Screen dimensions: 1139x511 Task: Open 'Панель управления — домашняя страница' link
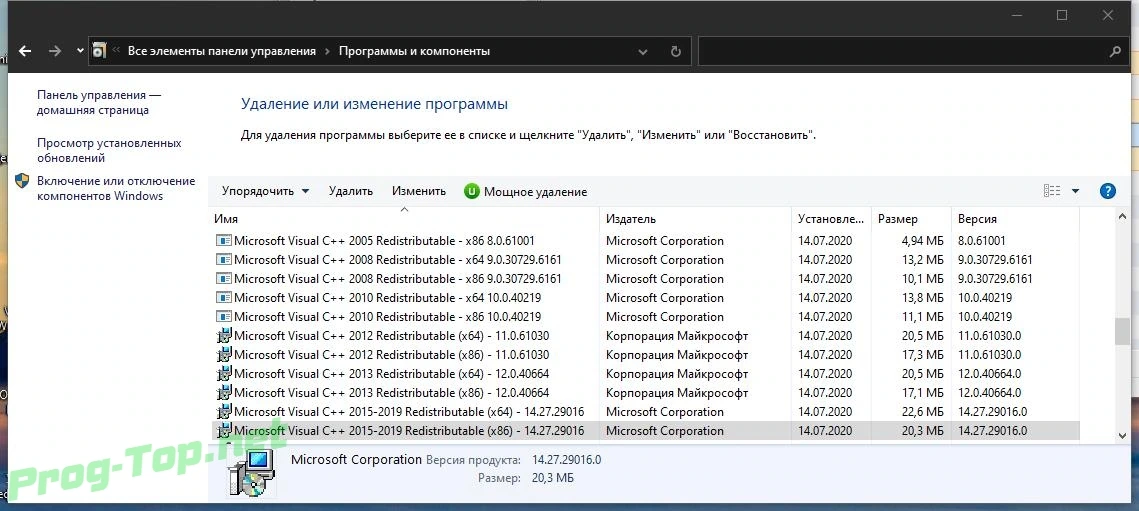point(99,102)
